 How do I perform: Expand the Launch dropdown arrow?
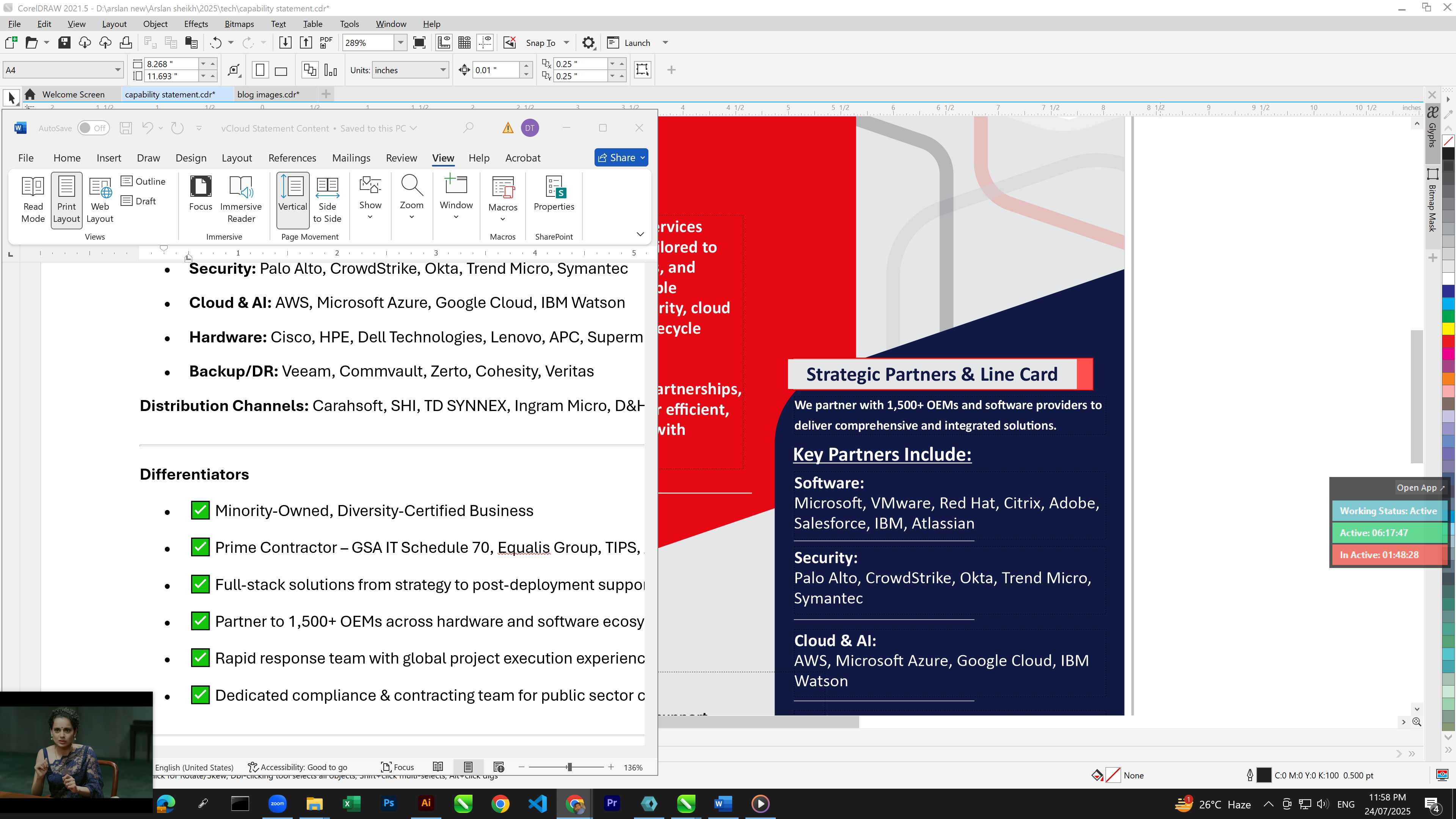tap(665, 42)
